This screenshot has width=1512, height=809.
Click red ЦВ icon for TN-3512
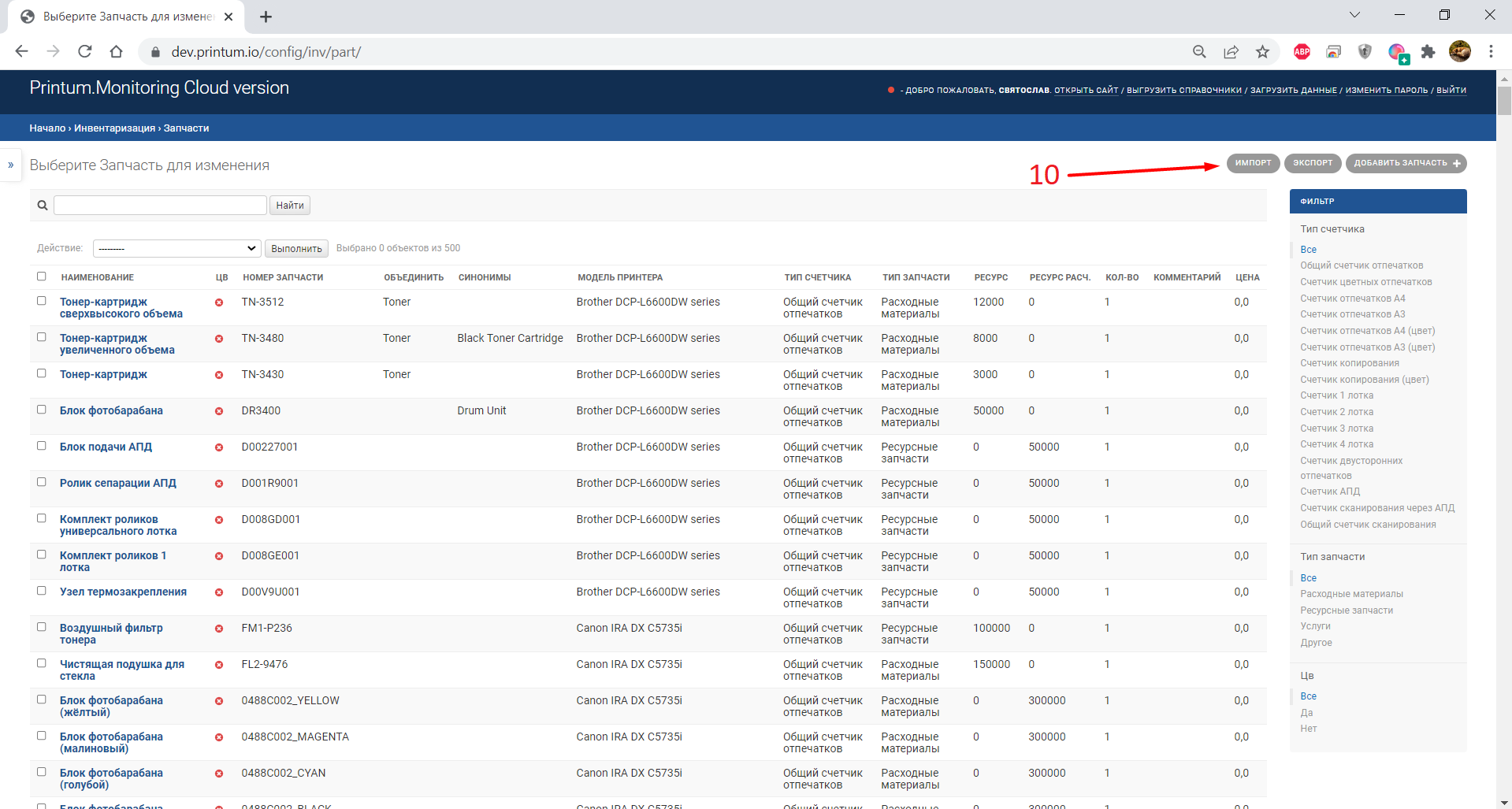219,302
